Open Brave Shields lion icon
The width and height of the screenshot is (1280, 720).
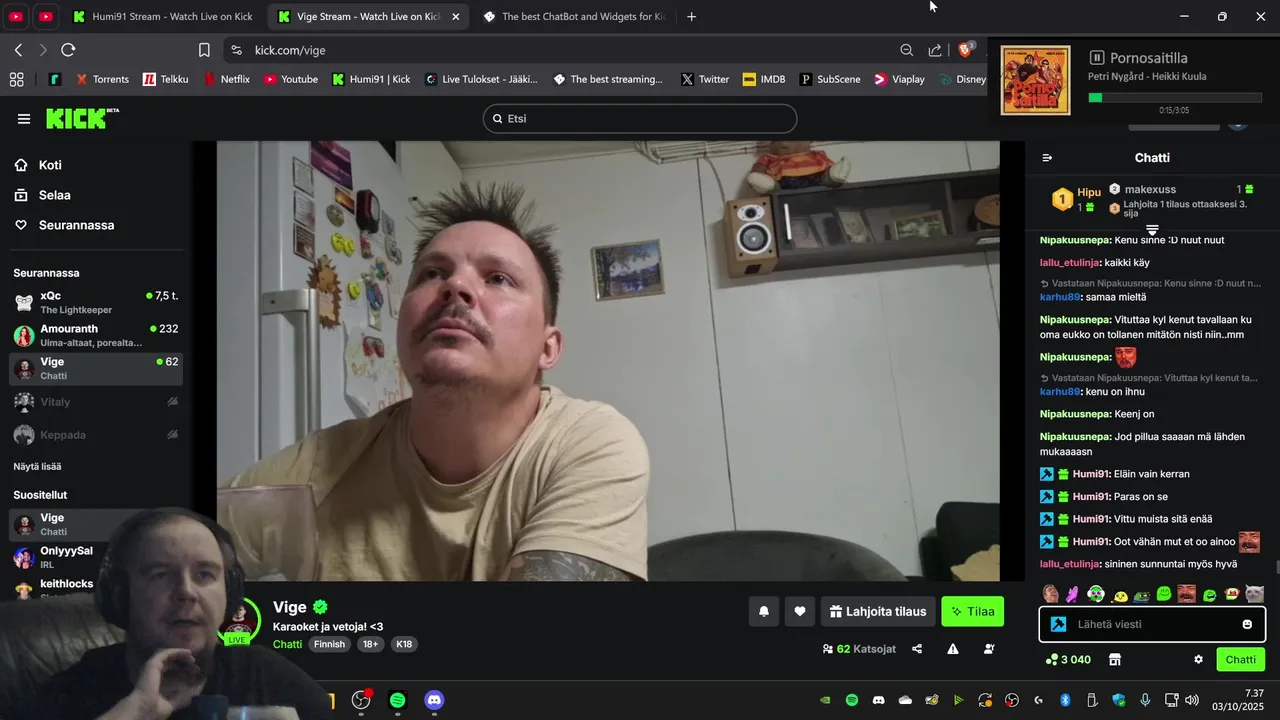tap(966, 49)
